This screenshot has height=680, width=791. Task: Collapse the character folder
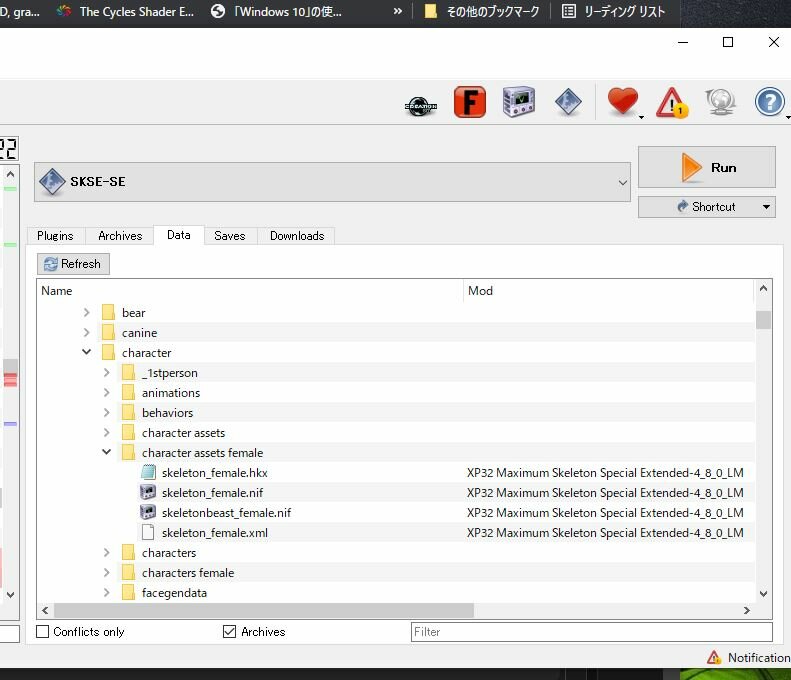tap(86, 352)
